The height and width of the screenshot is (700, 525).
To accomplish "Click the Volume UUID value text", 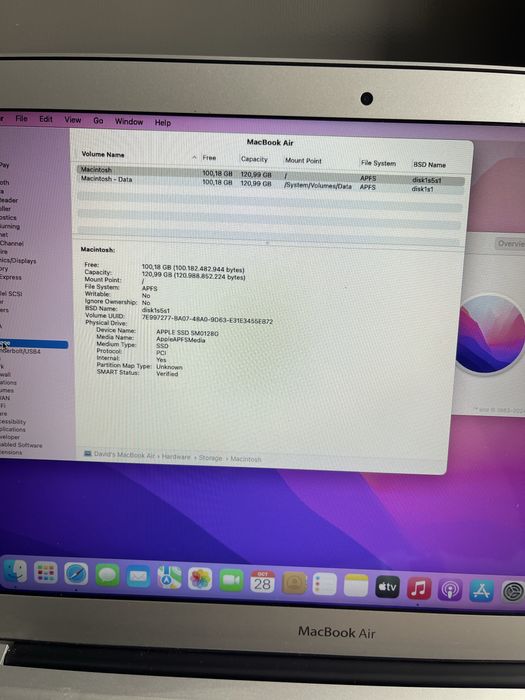I will click(207, 319).
